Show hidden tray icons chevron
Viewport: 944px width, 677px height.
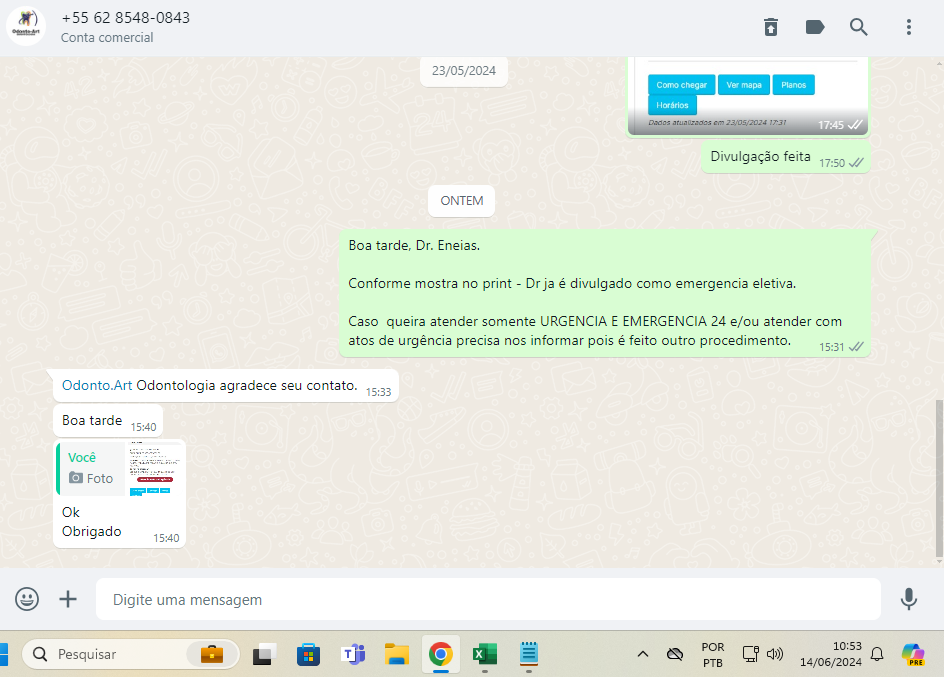pos(643,654)
